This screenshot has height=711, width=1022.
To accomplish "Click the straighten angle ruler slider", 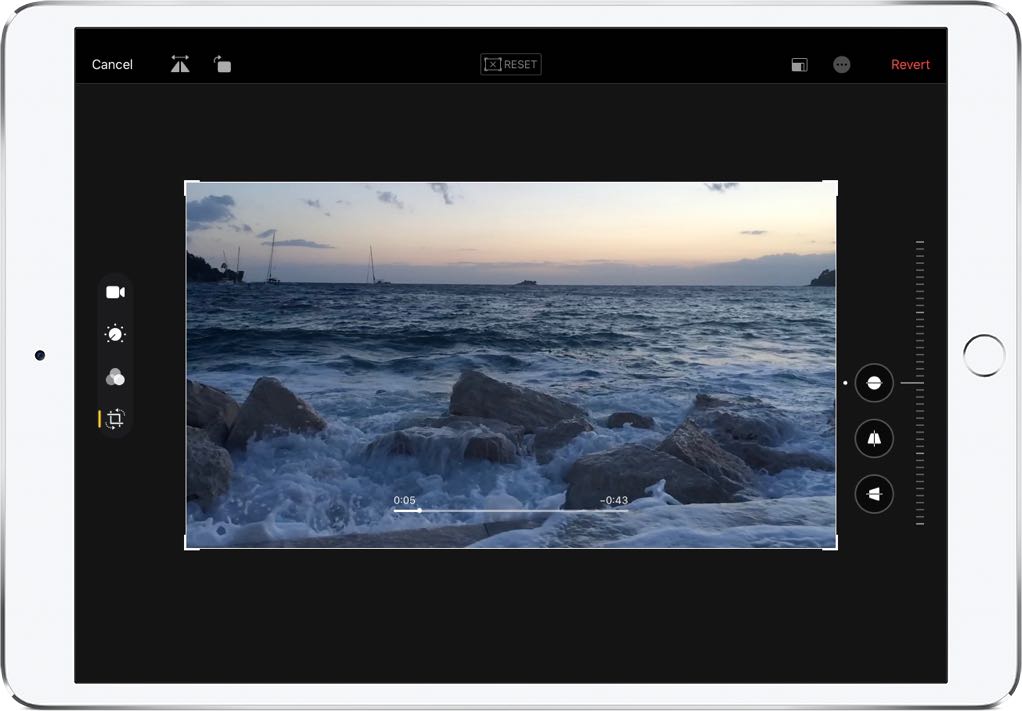I will (x=919, y=383).
